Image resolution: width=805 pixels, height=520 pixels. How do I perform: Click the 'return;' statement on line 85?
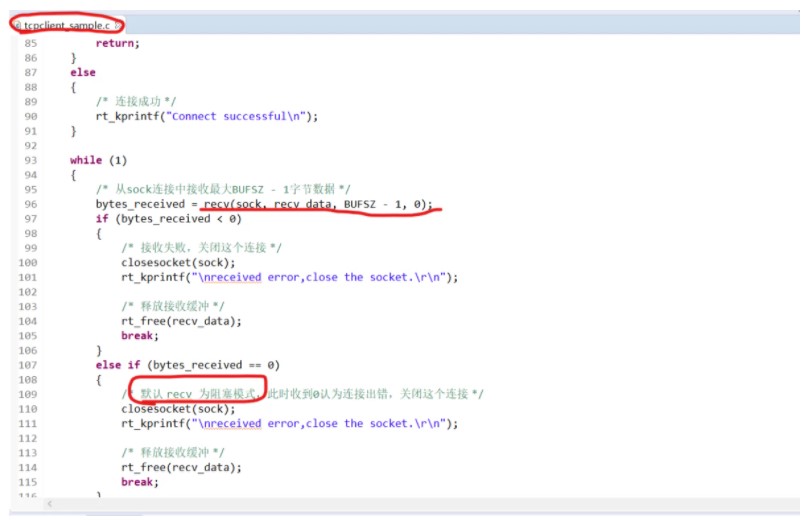[118, 43]
